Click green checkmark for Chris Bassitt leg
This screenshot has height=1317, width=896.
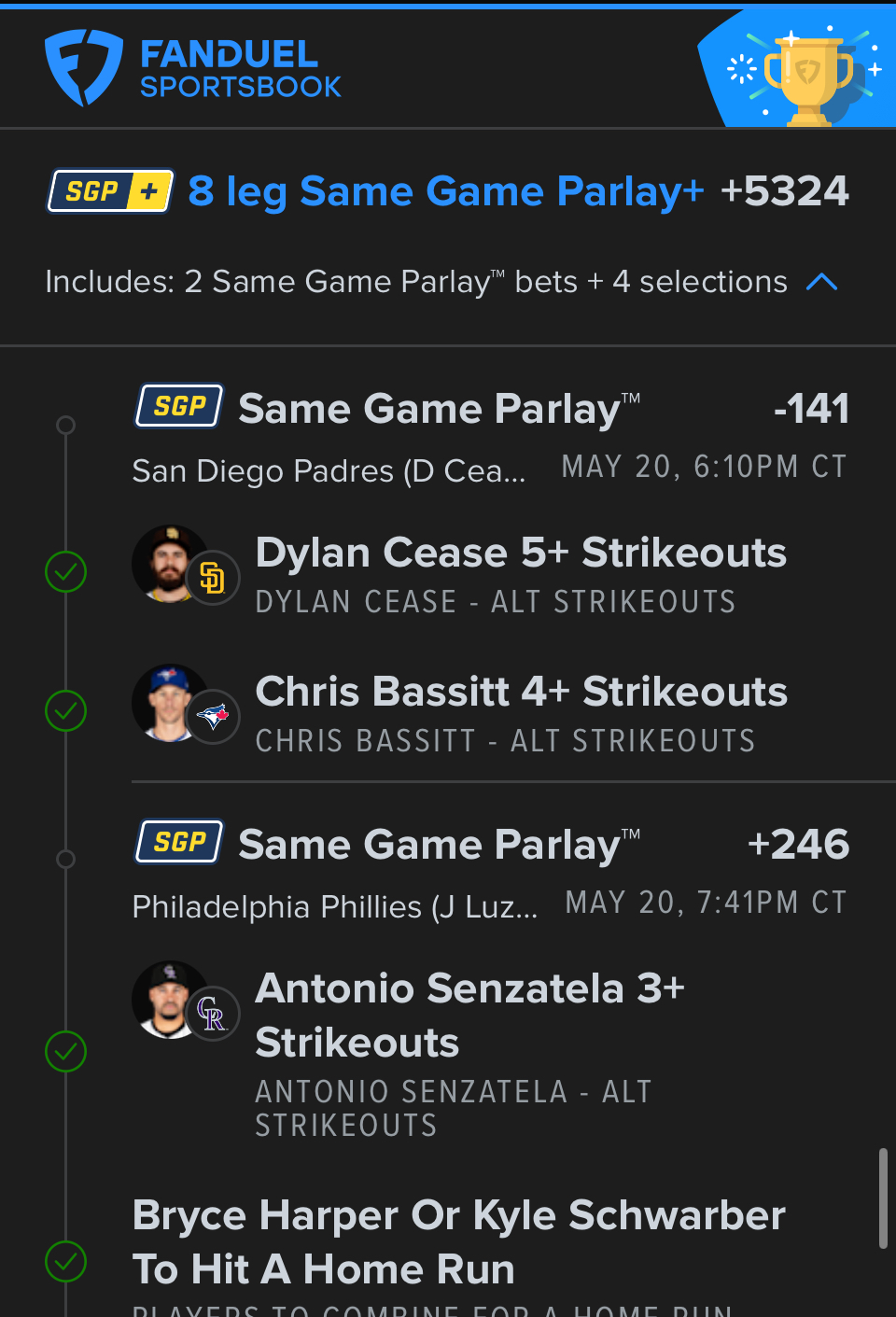[x=66, y=710]
